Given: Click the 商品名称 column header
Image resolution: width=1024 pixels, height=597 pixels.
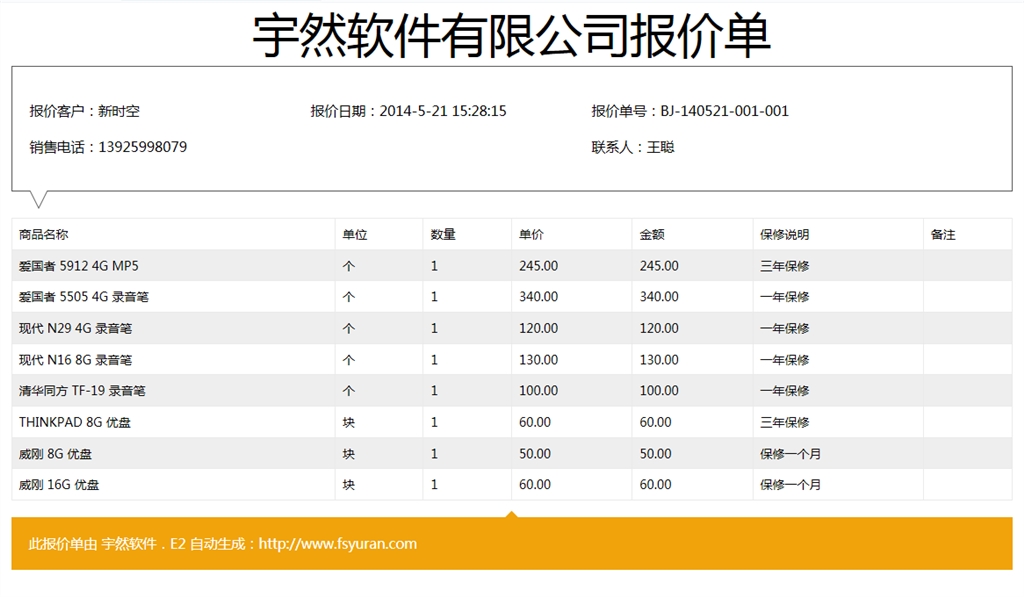Looking at the screenshot, I should [x=43, y=235].
